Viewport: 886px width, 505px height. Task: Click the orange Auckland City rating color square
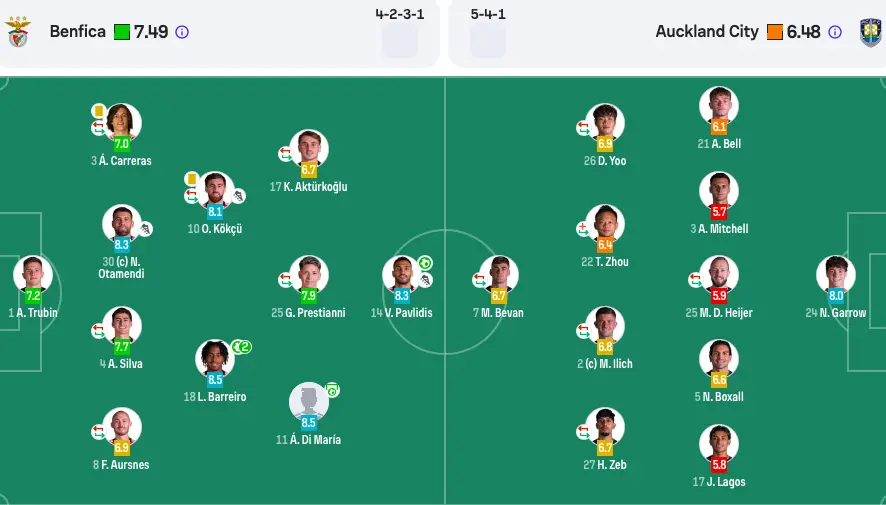click(x=774, y=32)
